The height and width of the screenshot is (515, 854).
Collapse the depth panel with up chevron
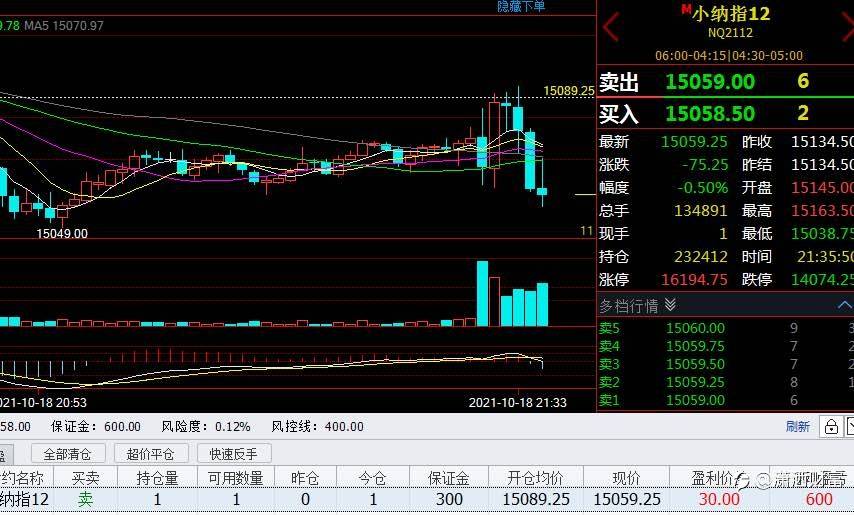click(845, 305)
